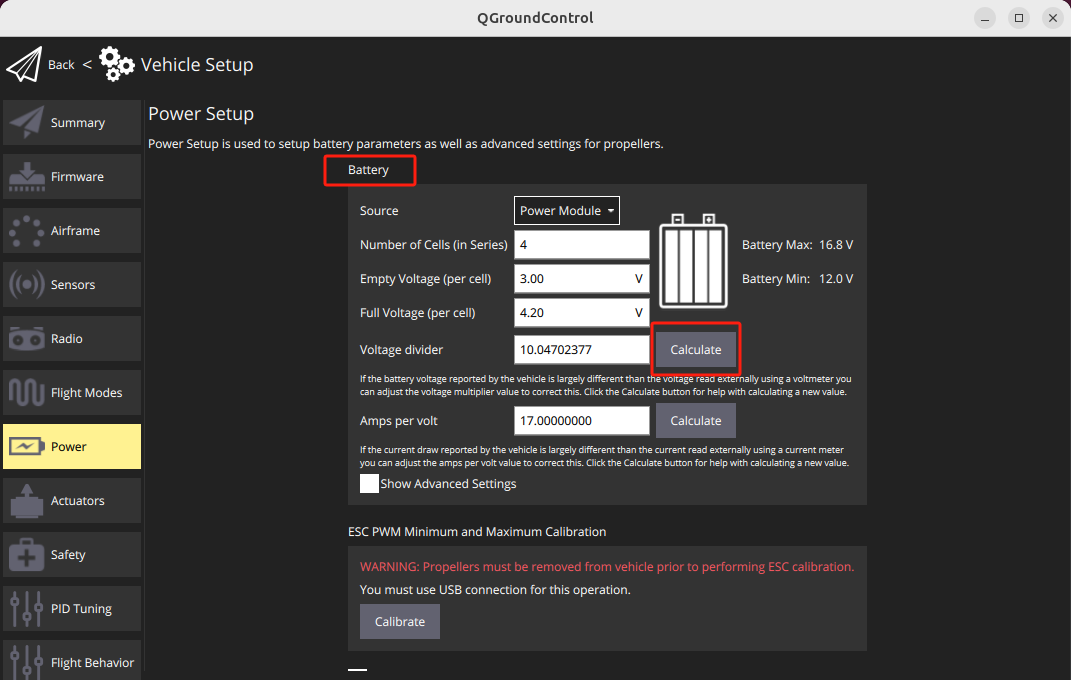The image size is (1071, 680).
Task: Click the Airframe dots icon
Action: (x=27, y=231)
